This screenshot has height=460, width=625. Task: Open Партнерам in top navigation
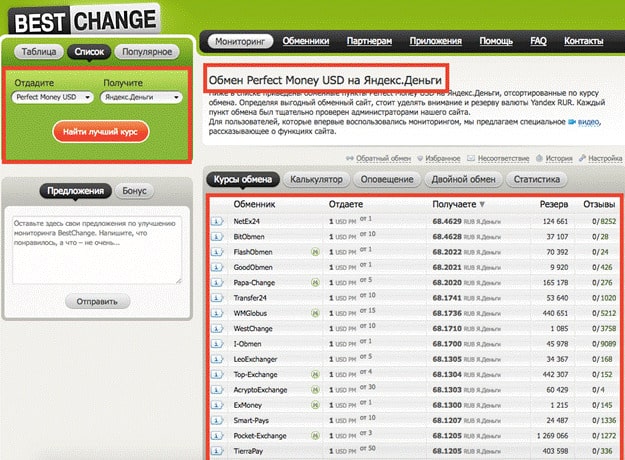click(369, 41)
